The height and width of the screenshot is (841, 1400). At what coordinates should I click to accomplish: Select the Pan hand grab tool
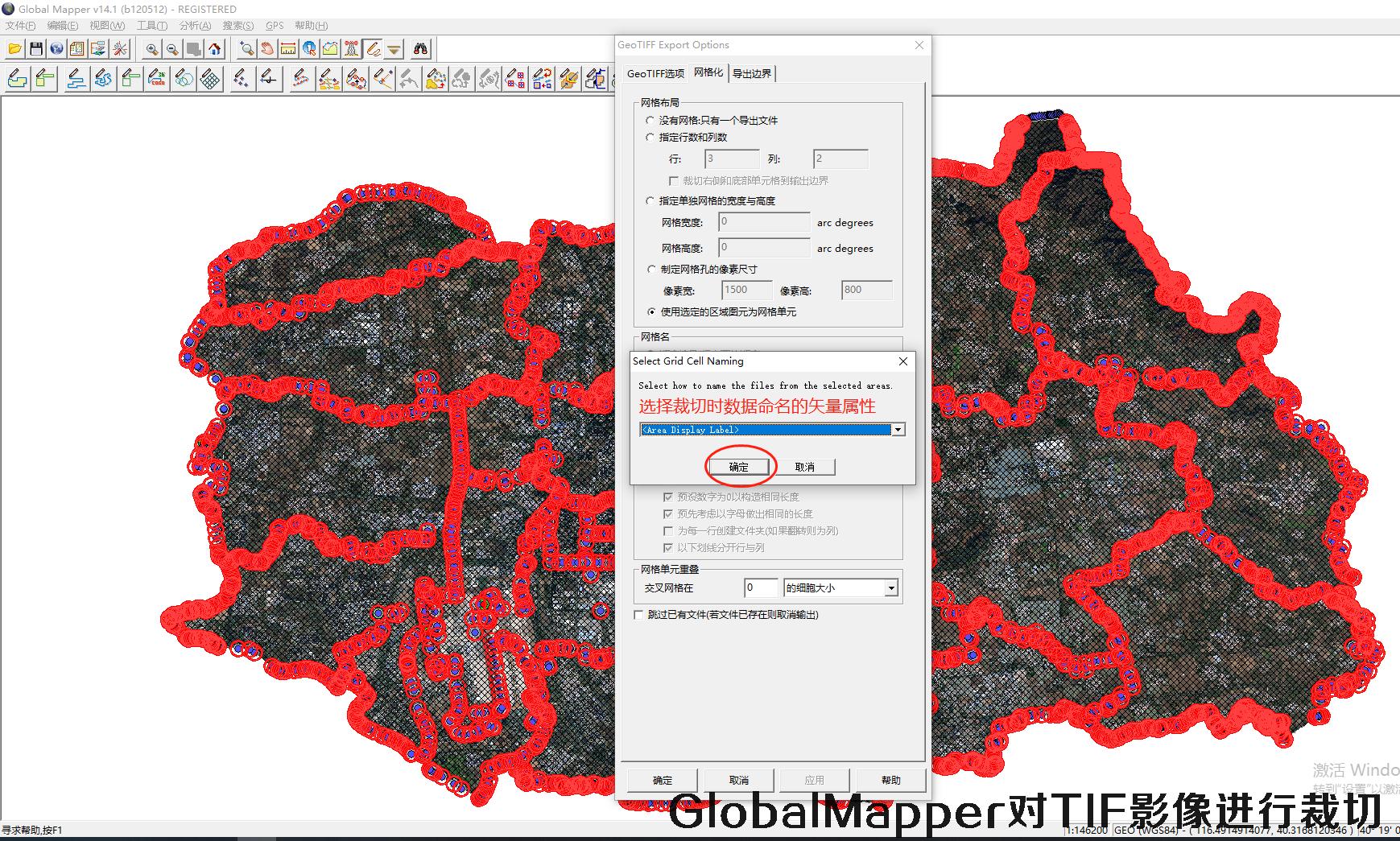267,49
